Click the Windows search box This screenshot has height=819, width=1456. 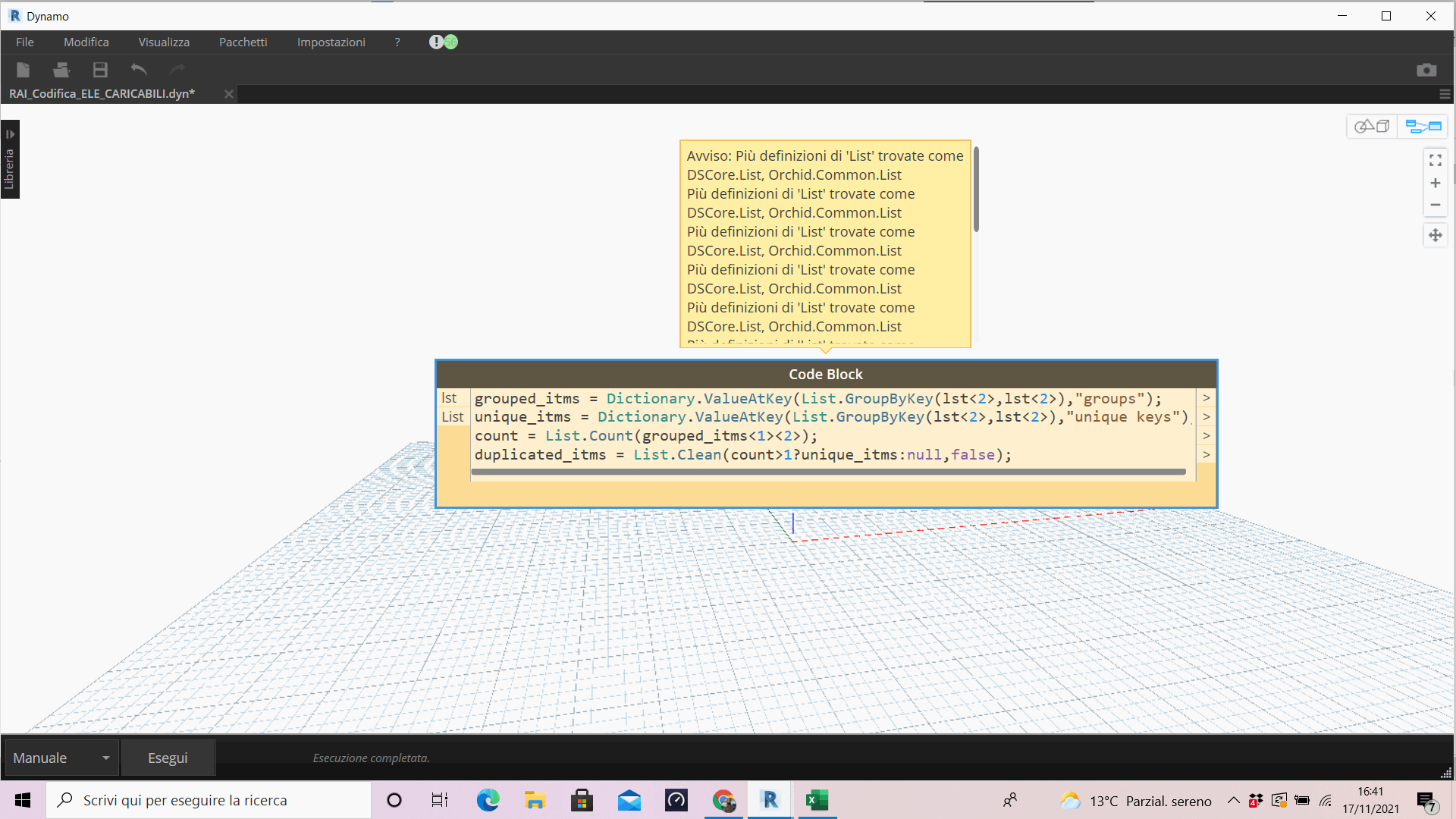tap(209, 800)
